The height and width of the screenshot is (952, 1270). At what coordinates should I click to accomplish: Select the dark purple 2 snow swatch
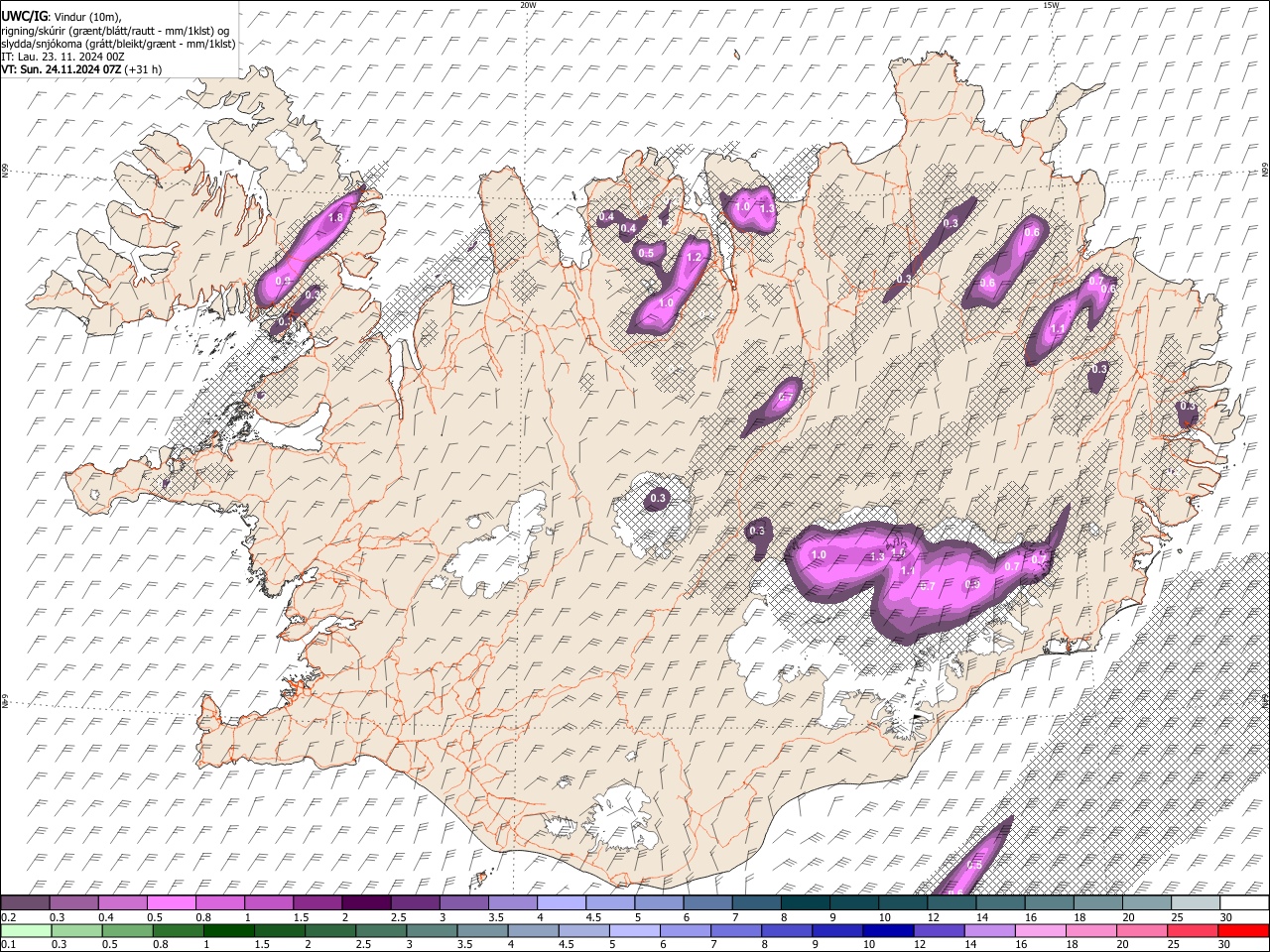[365, 903]
